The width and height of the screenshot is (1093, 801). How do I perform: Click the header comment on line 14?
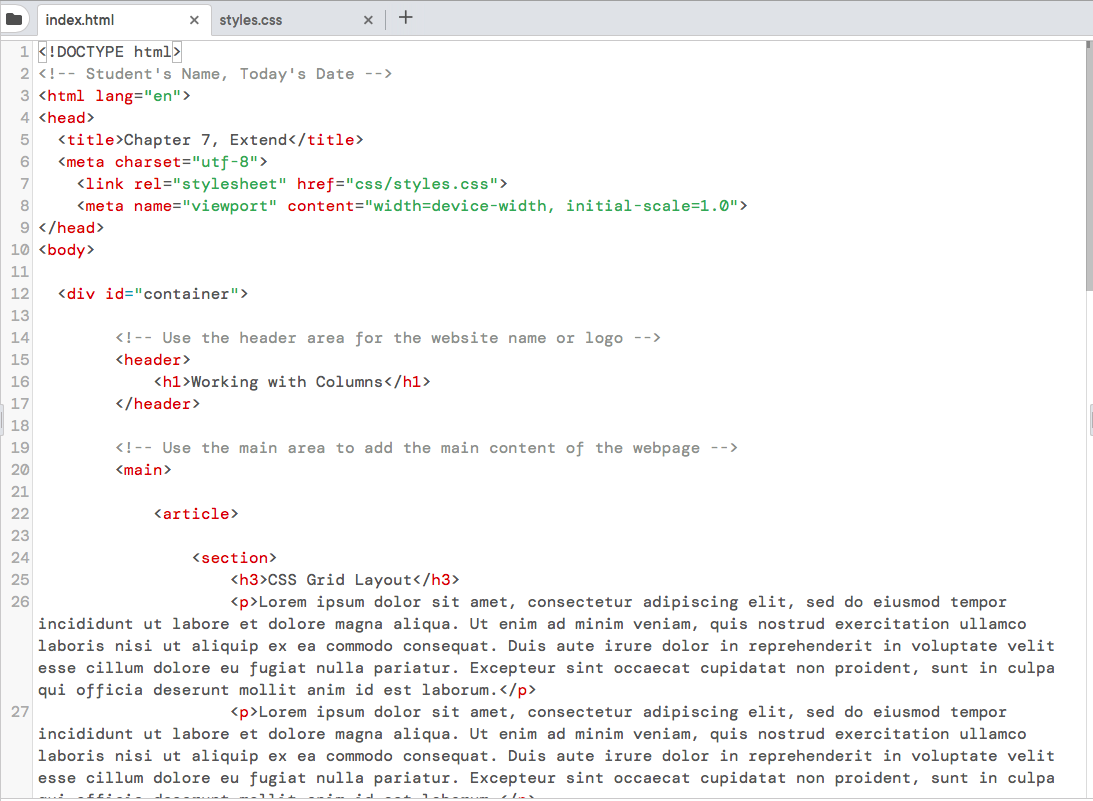[390, 337]
